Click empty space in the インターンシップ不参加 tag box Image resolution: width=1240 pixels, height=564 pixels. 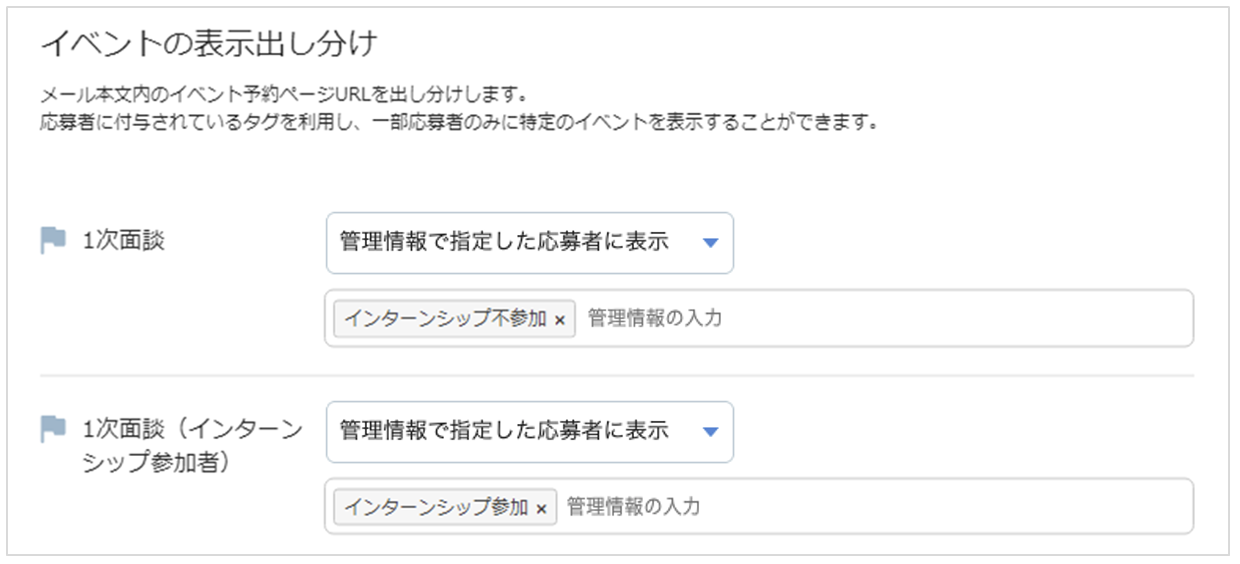pyautogui.click(x=950, y=319)
